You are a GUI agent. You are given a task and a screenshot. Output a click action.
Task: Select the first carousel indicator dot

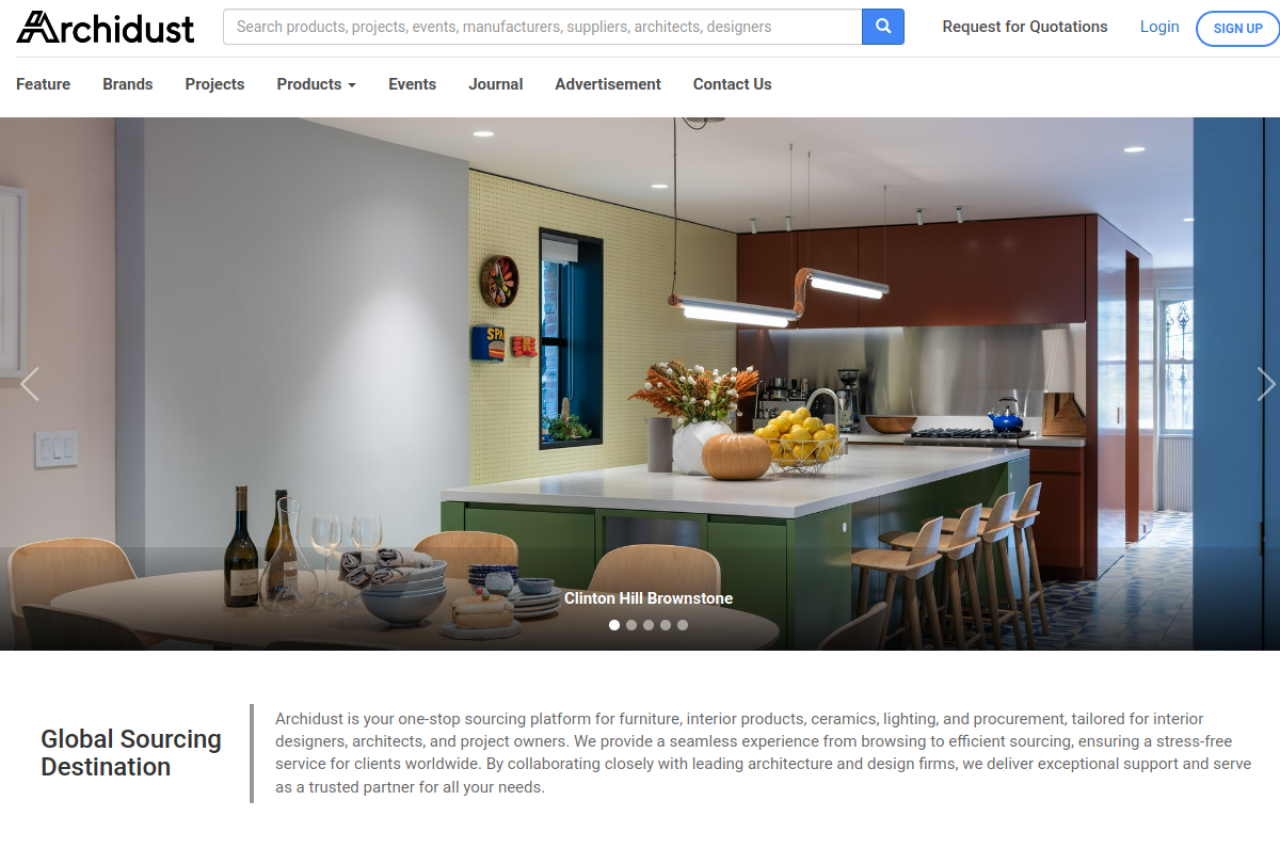[614, 625]
